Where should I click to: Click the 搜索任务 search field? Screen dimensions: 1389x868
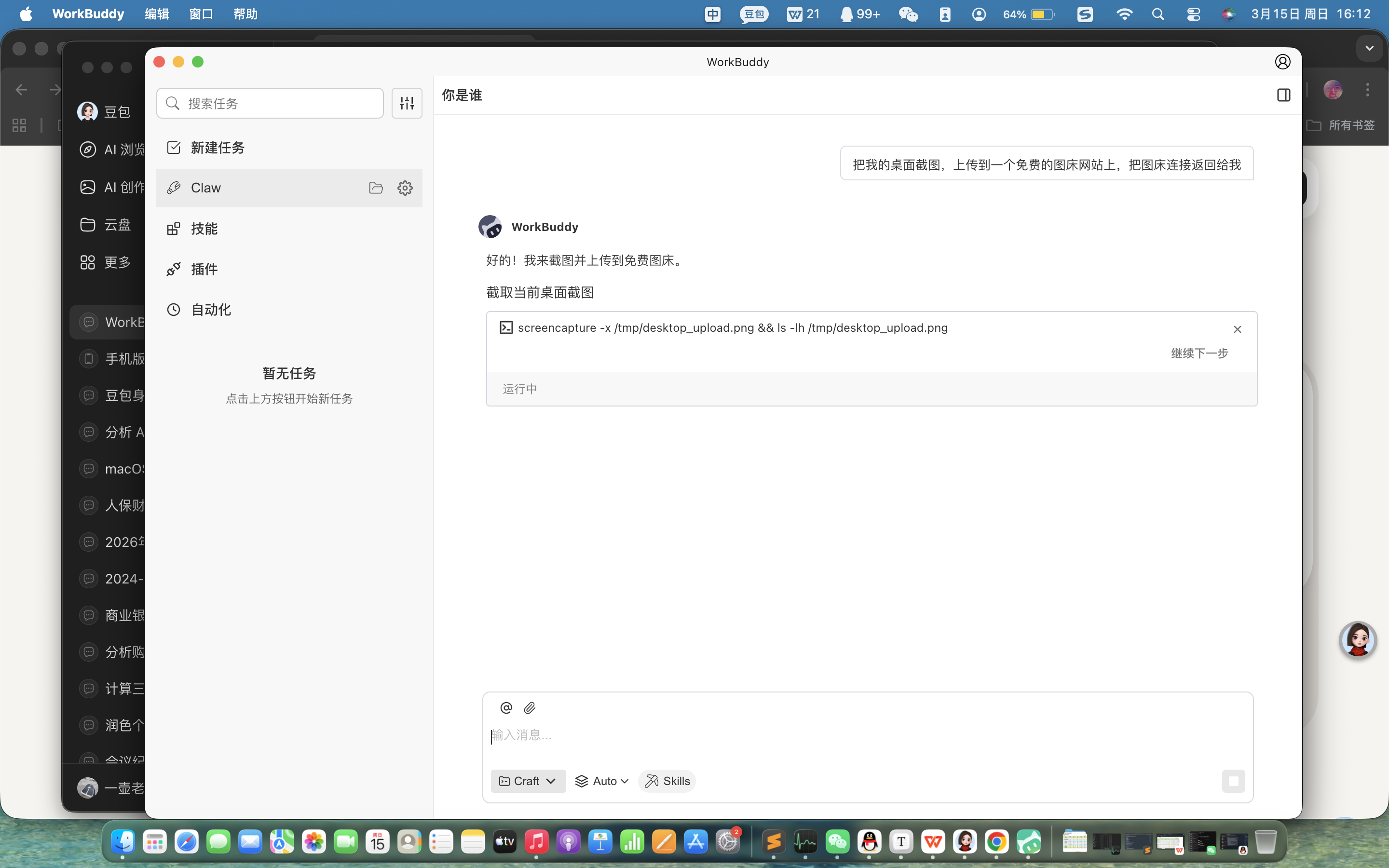pyautogui.click(x=270, y=103)
